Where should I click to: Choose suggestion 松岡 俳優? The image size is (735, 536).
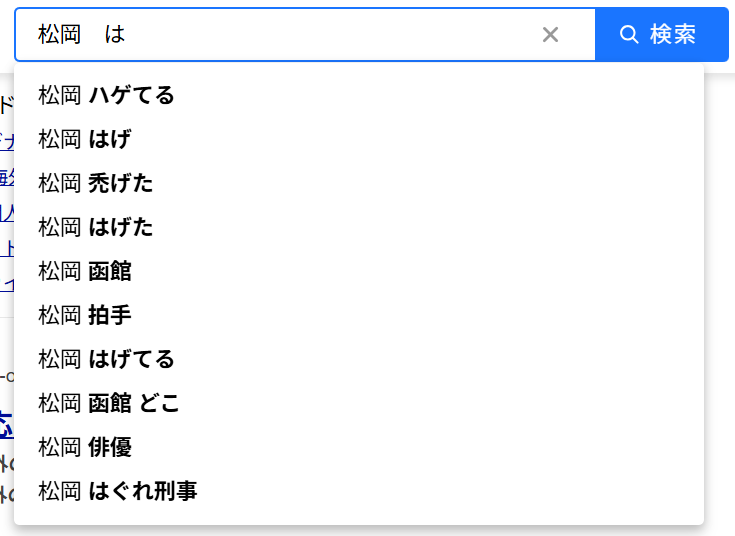(359, 447)
